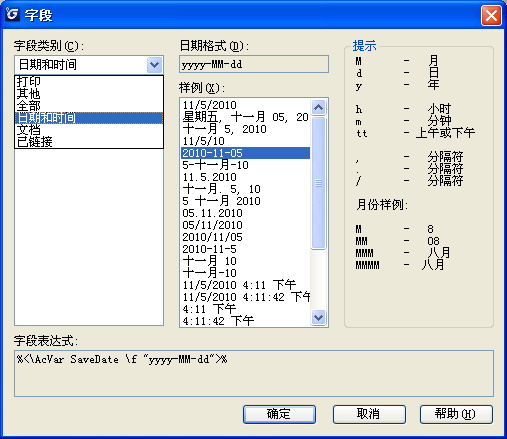Click the sample list scrollbar thumb
Screen dimensions: 507x439
318,183
